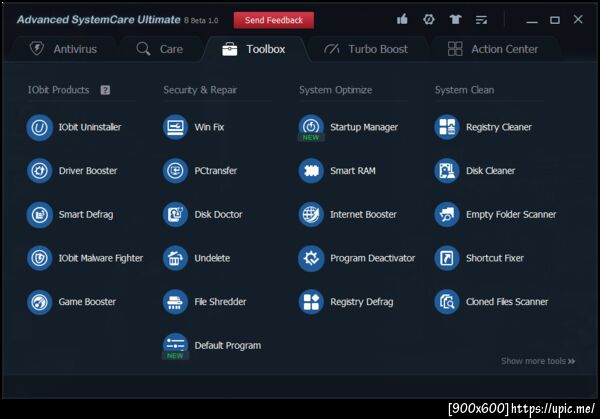Open the options menu lines icon
This screenshot has height=419, width=600.
(481, 20)
